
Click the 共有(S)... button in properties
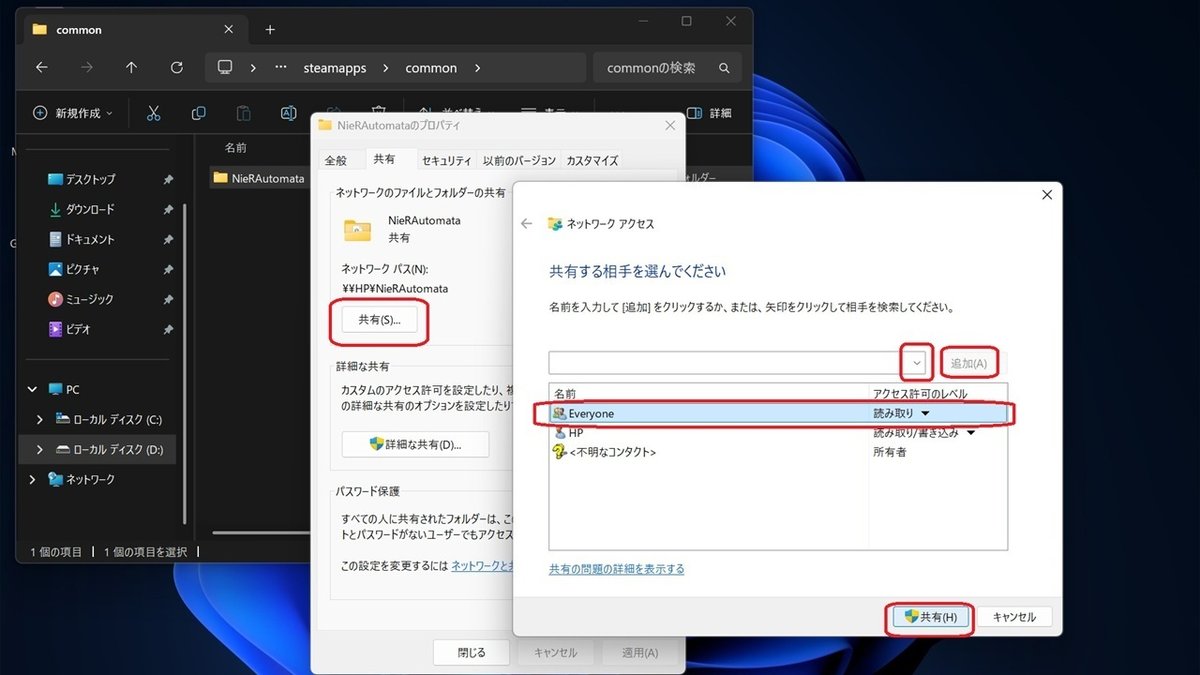379,320
